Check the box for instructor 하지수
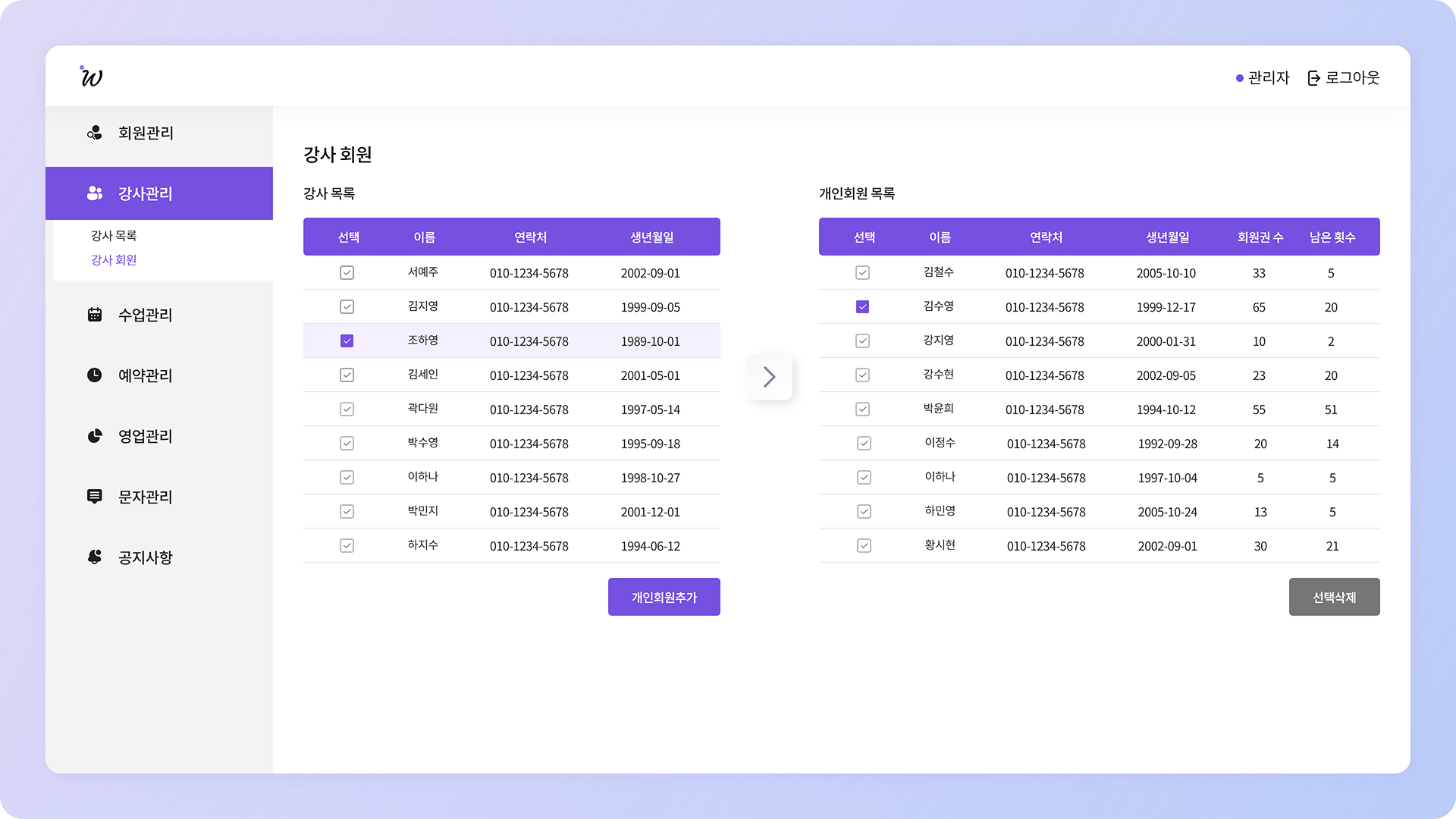Image resolution: width=1456 pixels, height=819 pixels. (347, 546)
